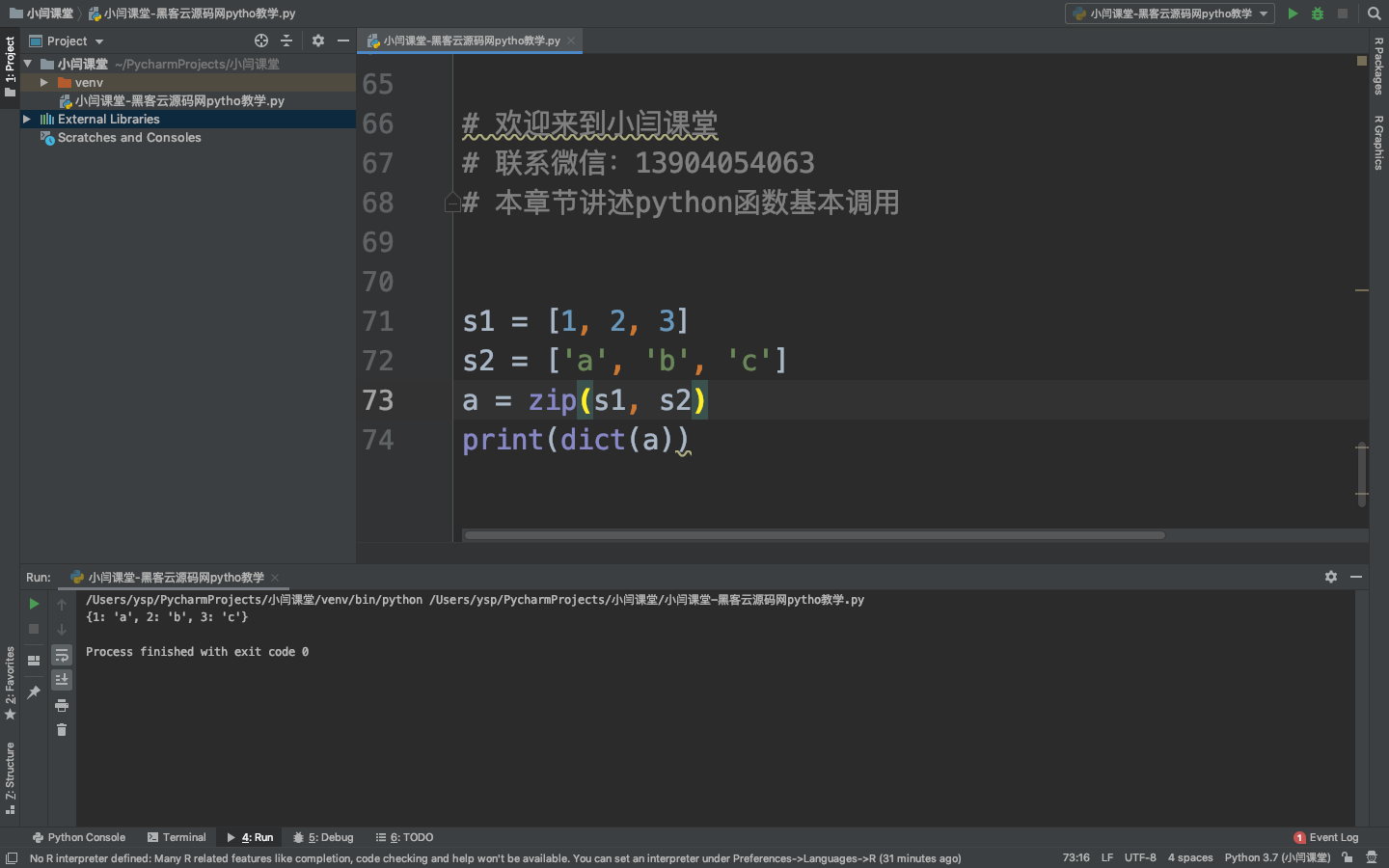Screen dimensions: 1389x868
Task: Open Project panel settings gear
Action: point(318,41)
